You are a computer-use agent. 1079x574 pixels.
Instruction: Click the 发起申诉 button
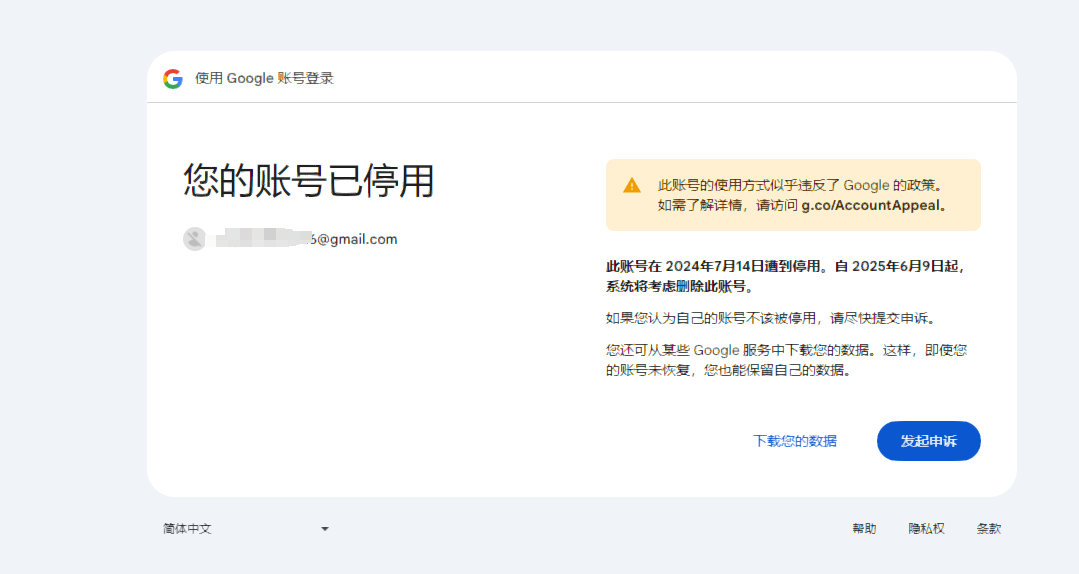[928, 441]
